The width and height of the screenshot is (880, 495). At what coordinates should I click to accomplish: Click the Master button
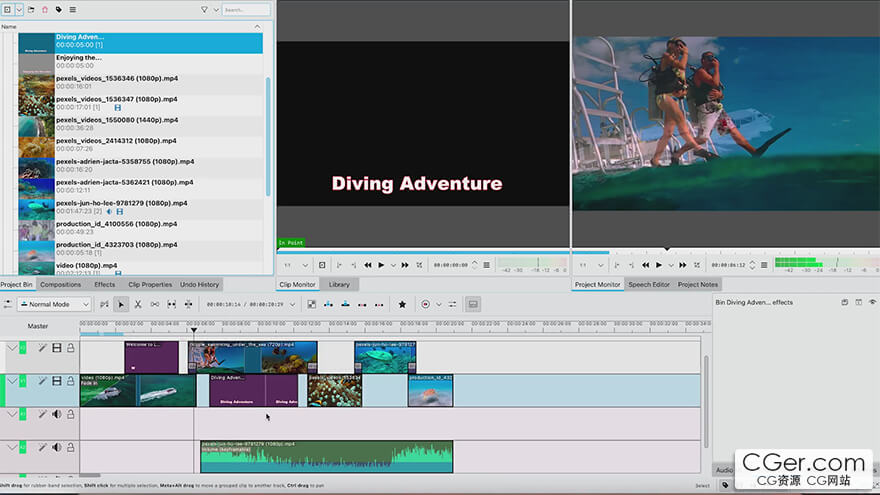point(38,326)
